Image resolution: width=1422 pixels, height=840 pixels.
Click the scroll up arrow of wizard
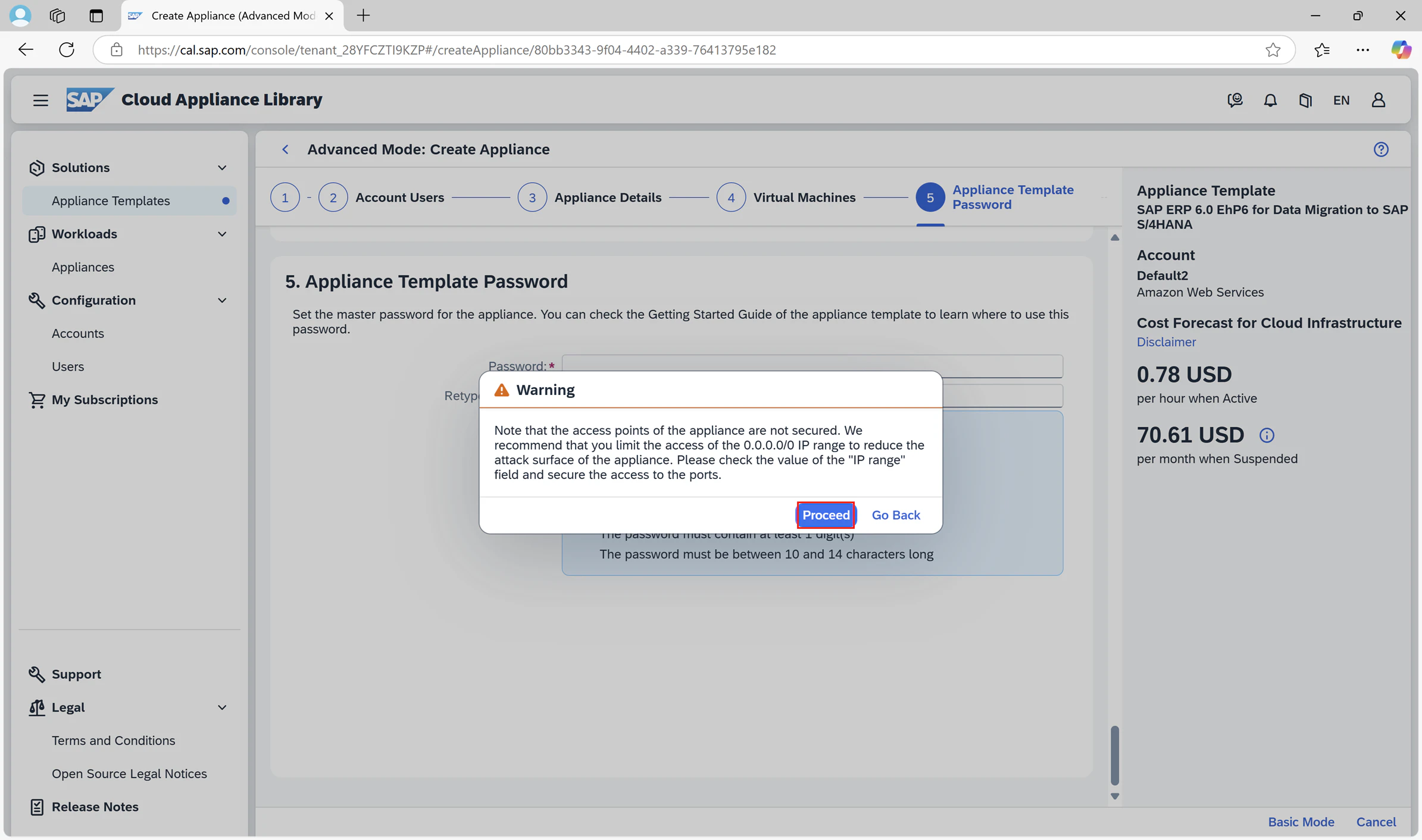coord(1115,237)
